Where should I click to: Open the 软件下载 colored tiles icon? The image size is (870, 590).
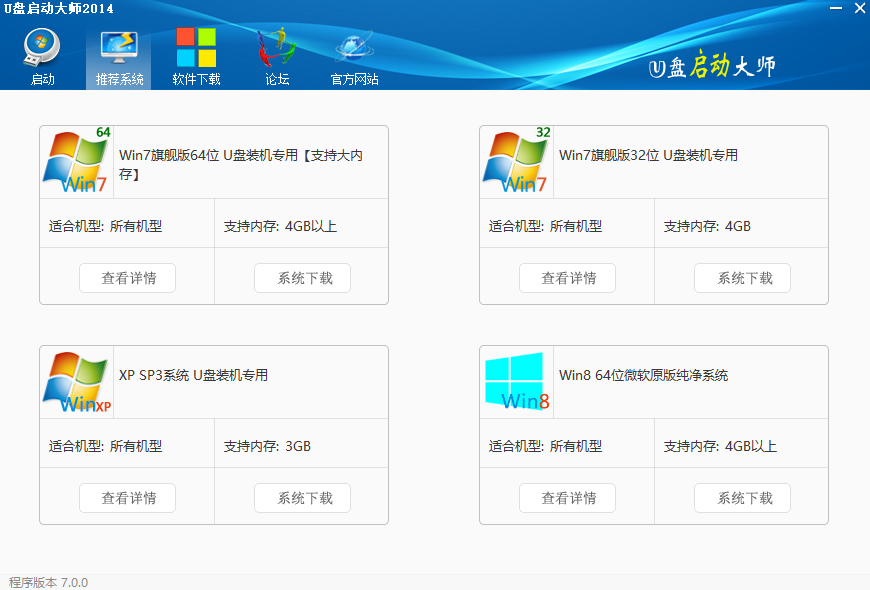pyautogui.click(x=196, y=47)
